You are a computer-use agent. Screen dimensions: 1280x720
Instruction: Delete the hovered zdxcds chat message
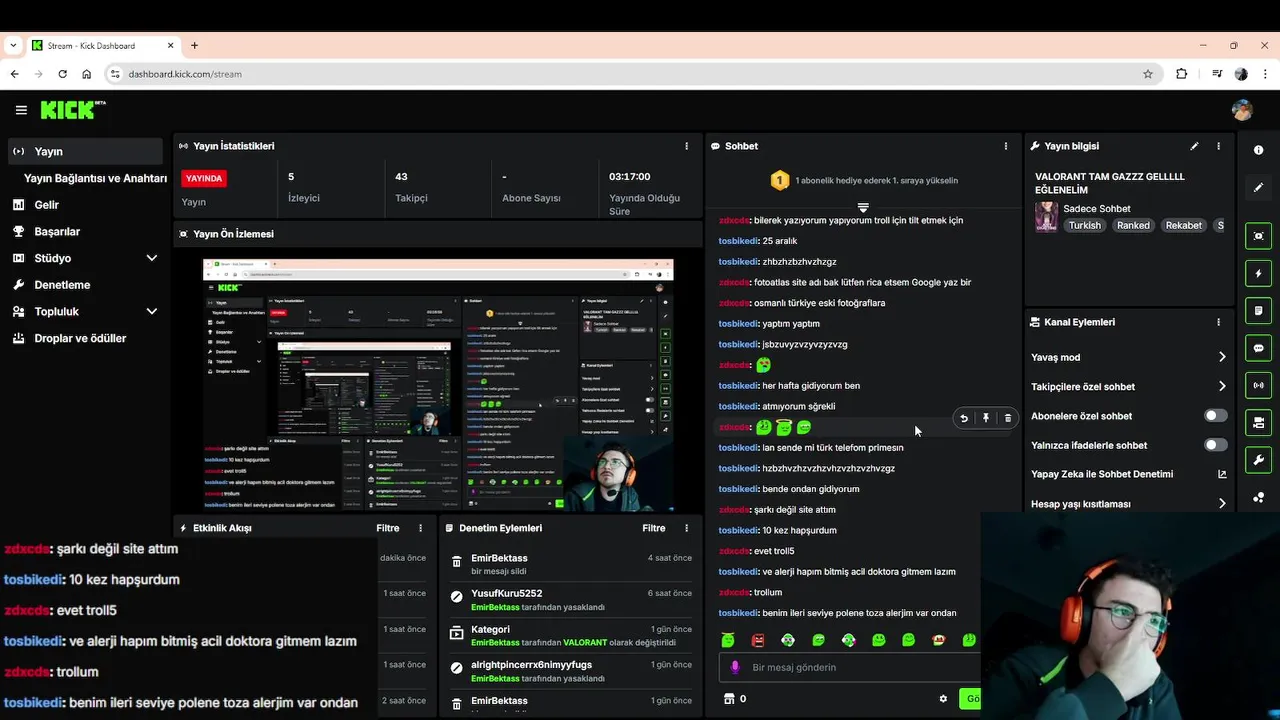click(x=1008, y=418)
